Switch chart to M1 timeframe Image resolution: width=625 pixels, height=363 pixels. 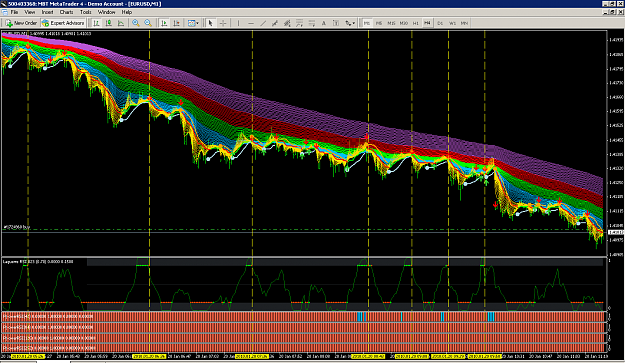point(367,23)
